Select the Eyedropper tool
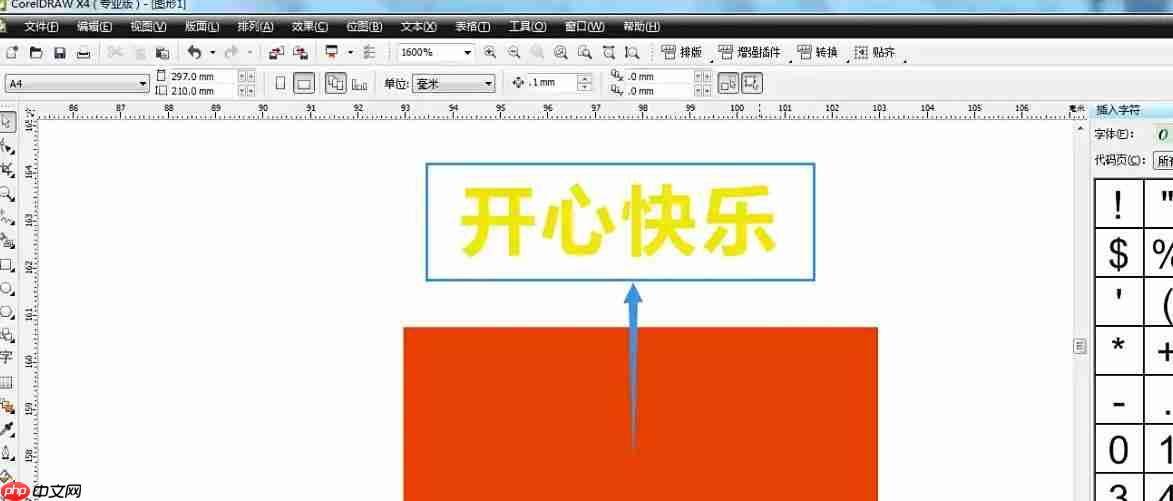The height and width of the screenshot is (501, 1173). click(7, 429)
